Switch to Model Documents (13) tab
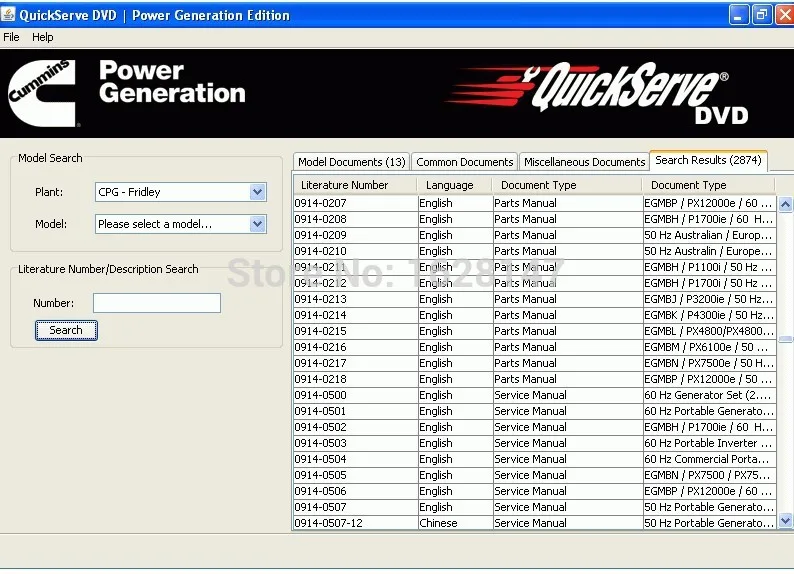 coord(351,162)
